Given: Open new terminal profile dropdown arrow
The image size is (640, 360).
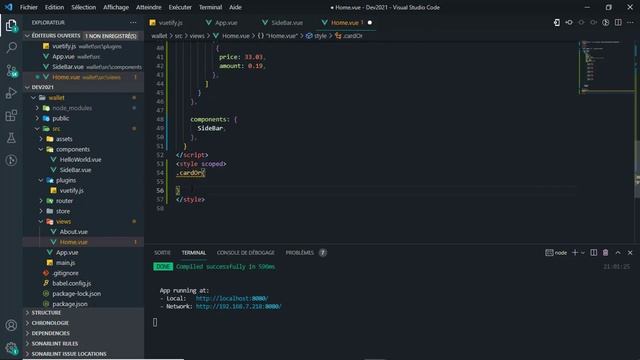Looking at the screenshot, I should tap(583, 253).
